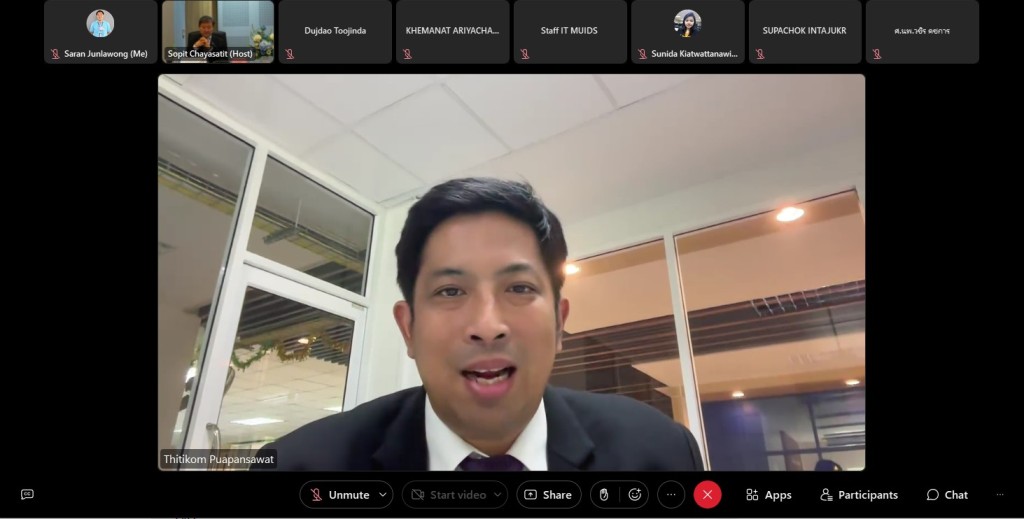
Task: Click the Share content button
Action: (x=548, y=495)
